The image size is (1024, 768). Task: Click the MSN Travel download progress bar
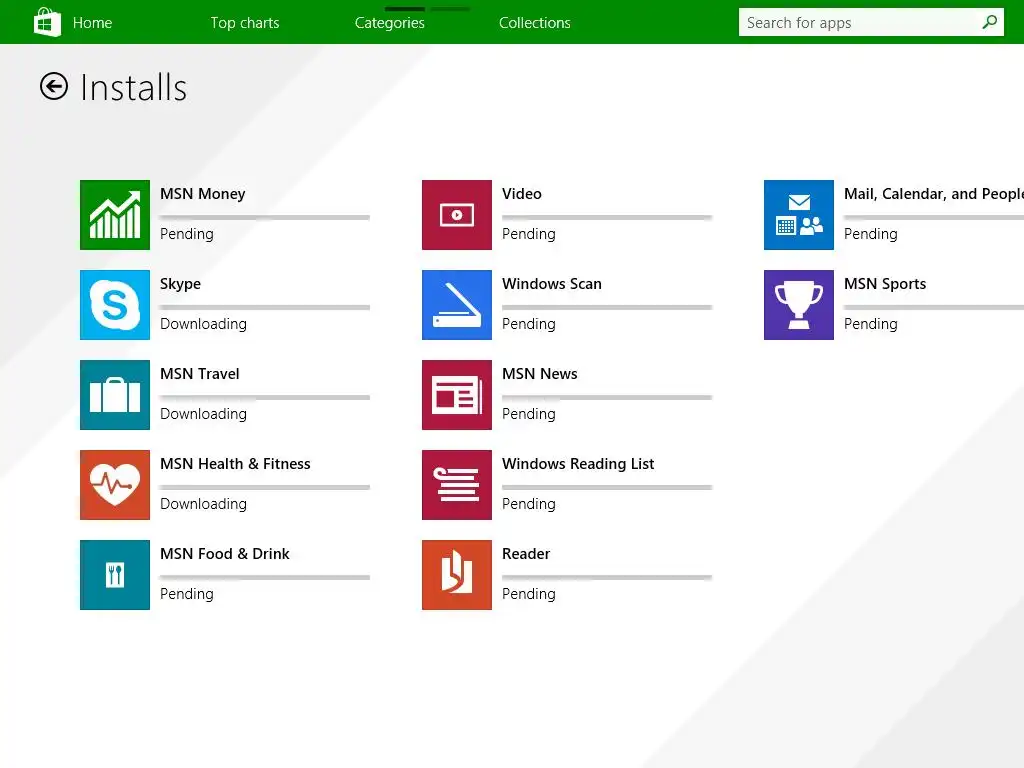264,398
